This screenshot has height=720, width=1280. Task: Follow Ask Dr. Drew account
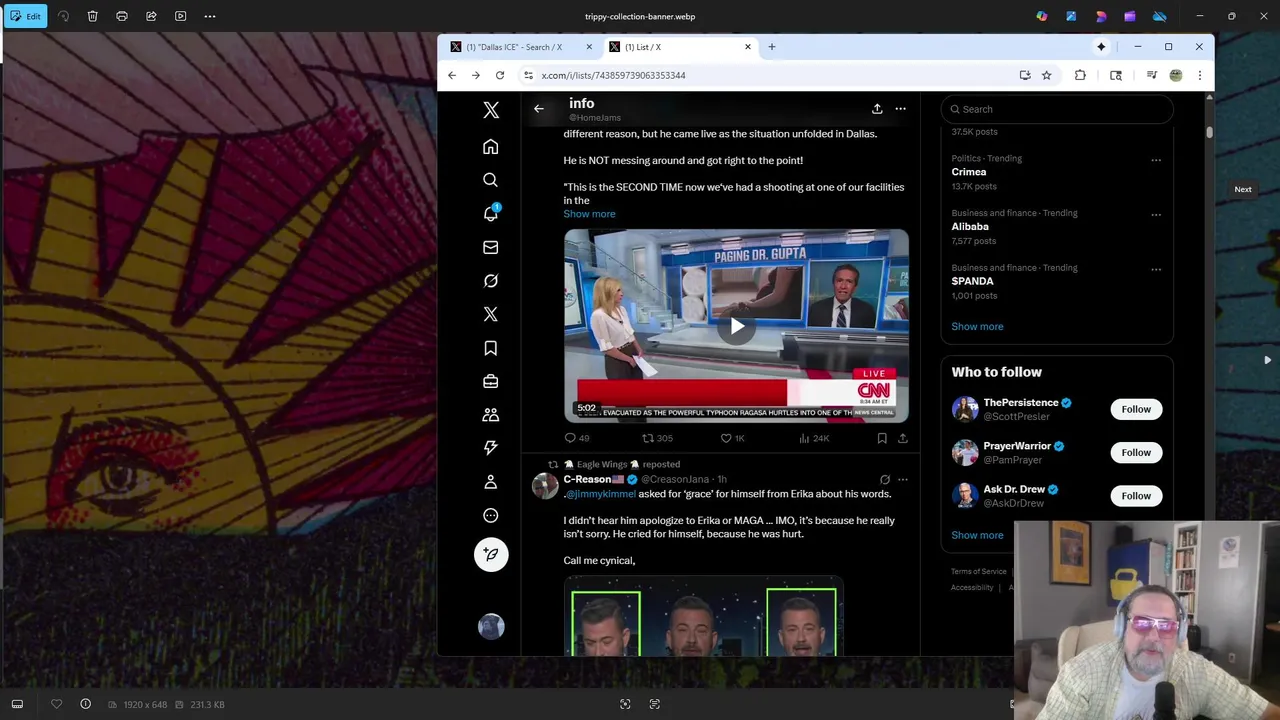[x=1136, y=496]
